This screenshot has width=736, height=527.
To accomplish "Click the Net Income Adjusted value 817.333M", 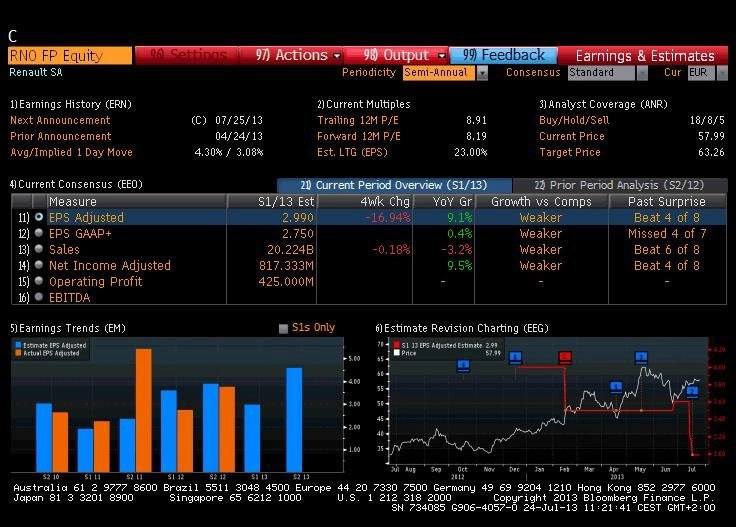I will (x=286, y=265).
